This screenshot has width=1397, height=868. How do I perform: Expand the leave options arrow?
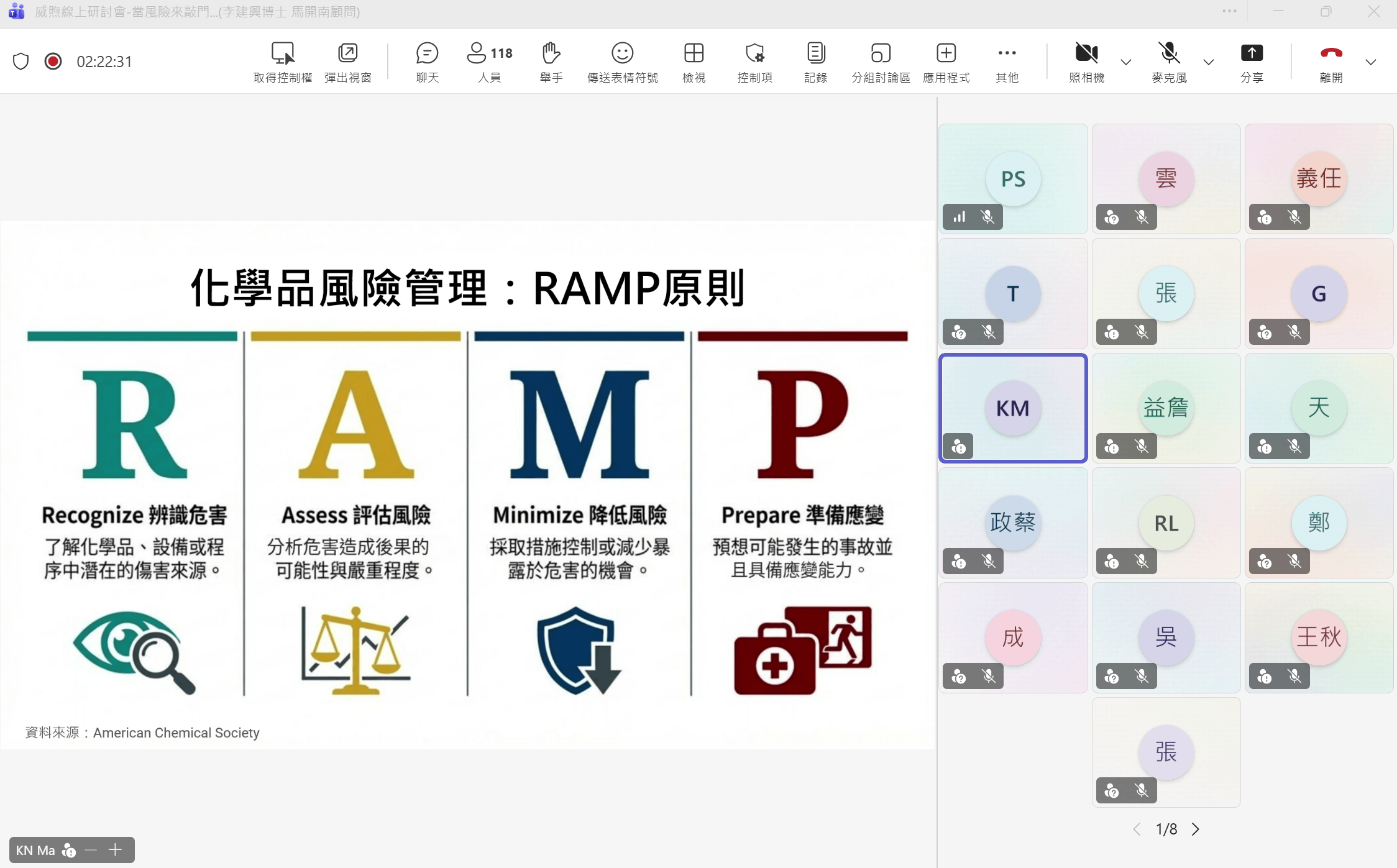point(1370,62)
